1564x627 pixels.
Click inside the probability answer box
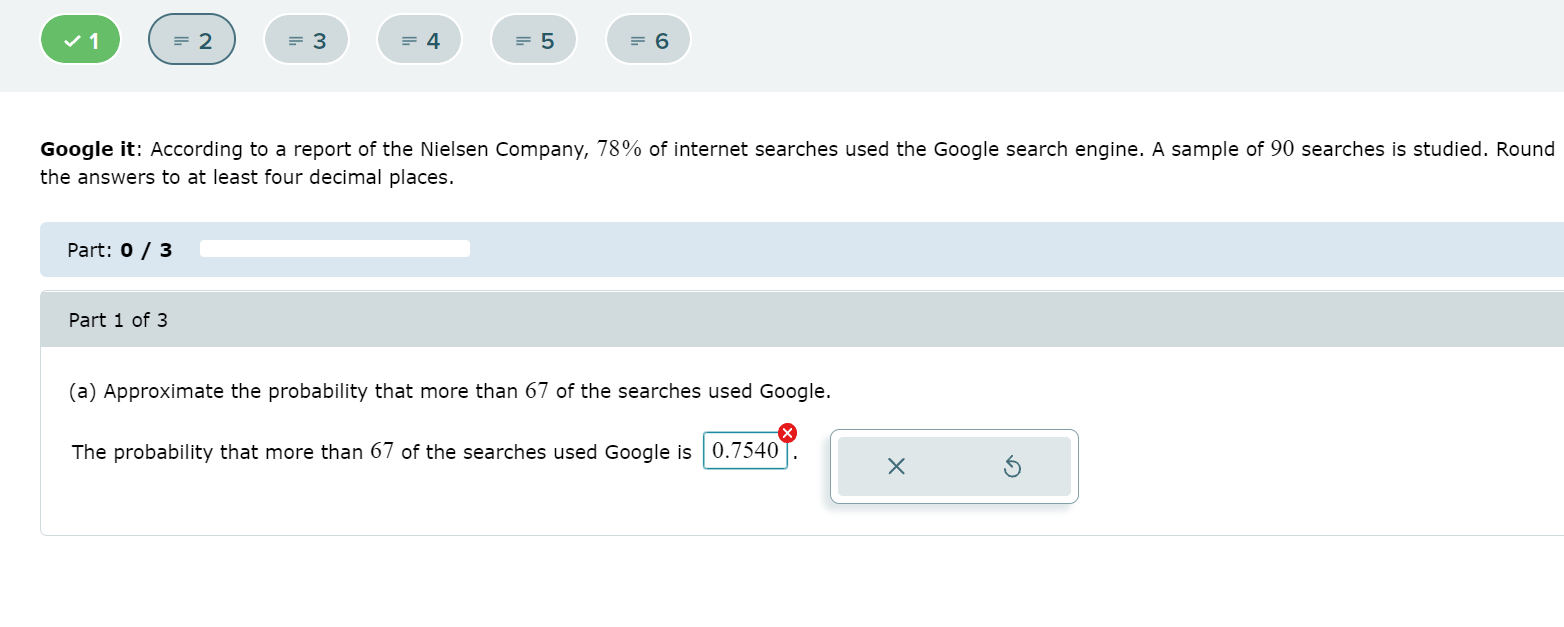pyautogui.click(x=744, y=451)
